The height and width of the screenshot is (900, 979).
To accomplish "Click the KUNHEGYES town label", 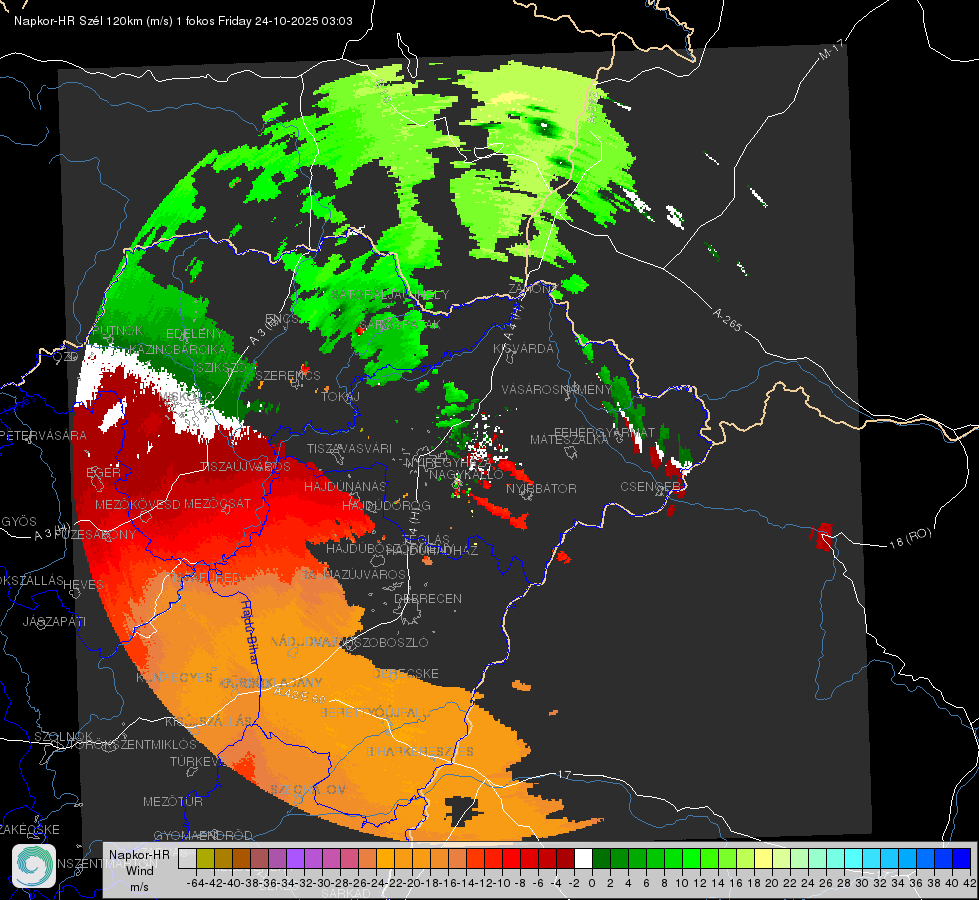I will [x=174, y=677].
